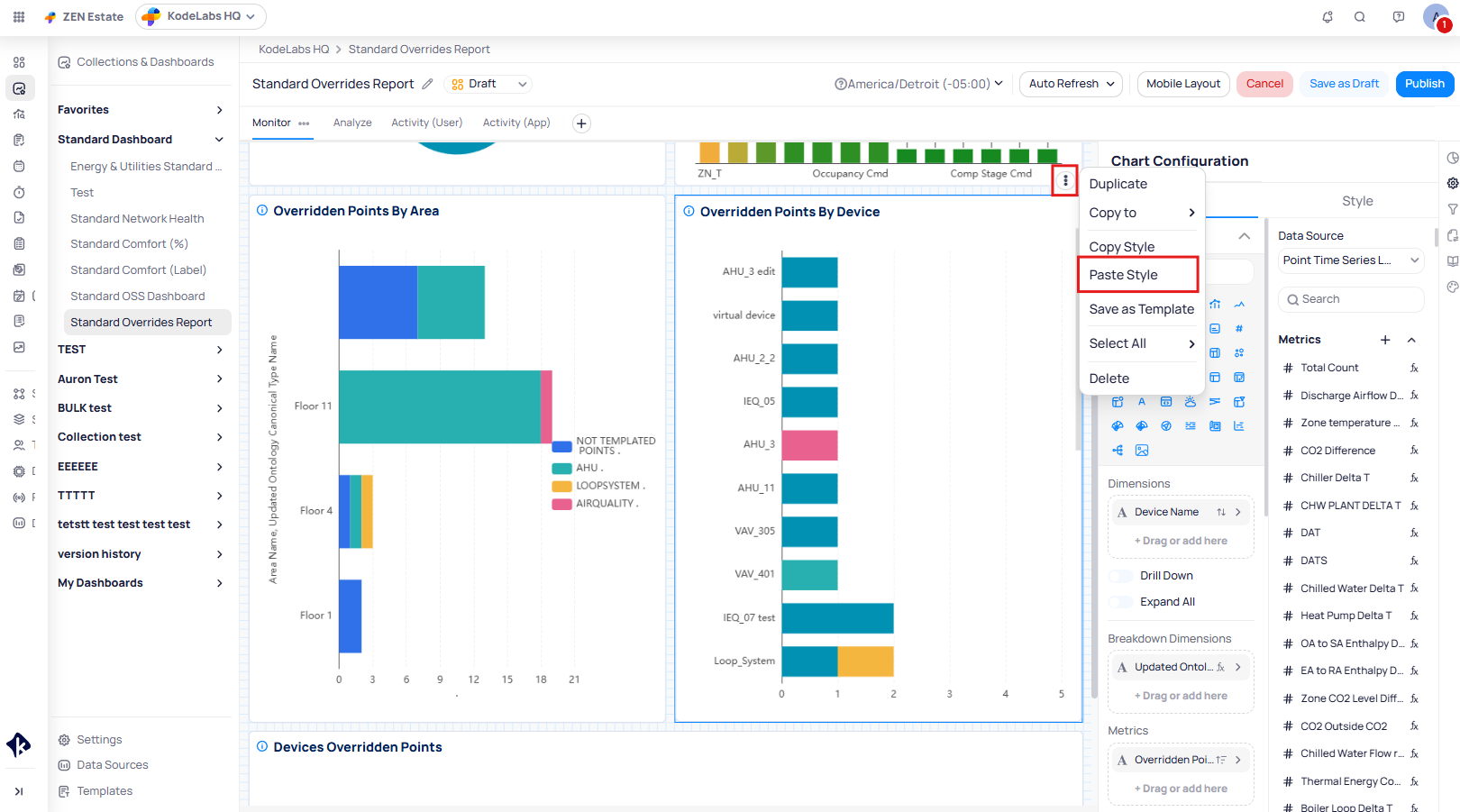Toggle the Drill Down switch

coord(1121,576)
